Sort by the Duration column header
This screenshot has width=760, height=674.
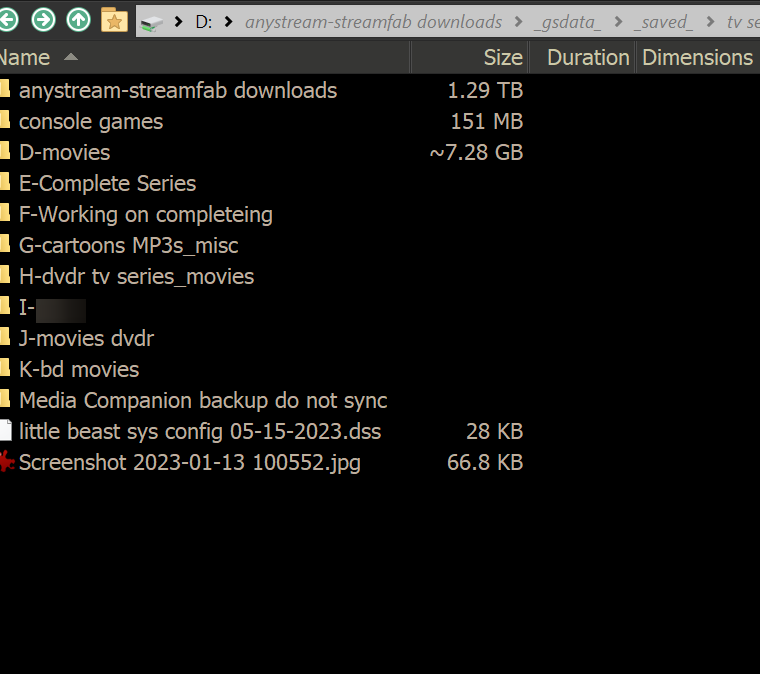(582, 58)
